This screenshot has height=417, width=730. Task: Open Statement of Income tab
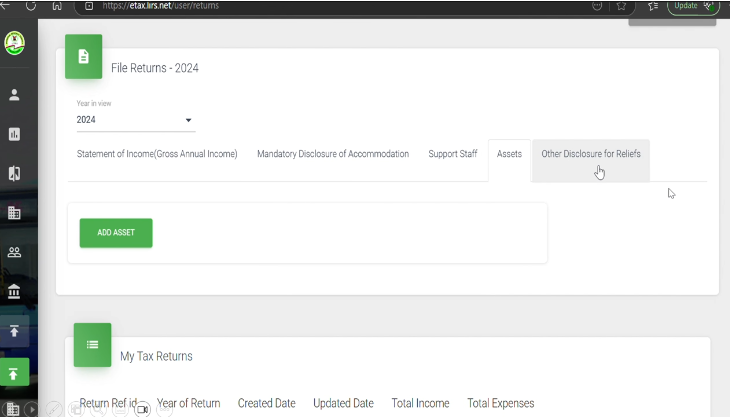[x=157, y=154]
